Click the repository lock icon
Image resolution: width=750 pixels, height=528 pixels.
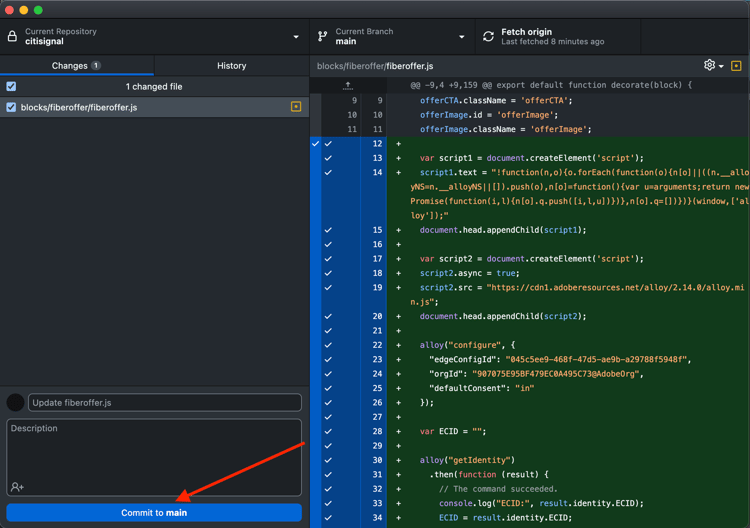pyautogui.click(x=13, y=37)
